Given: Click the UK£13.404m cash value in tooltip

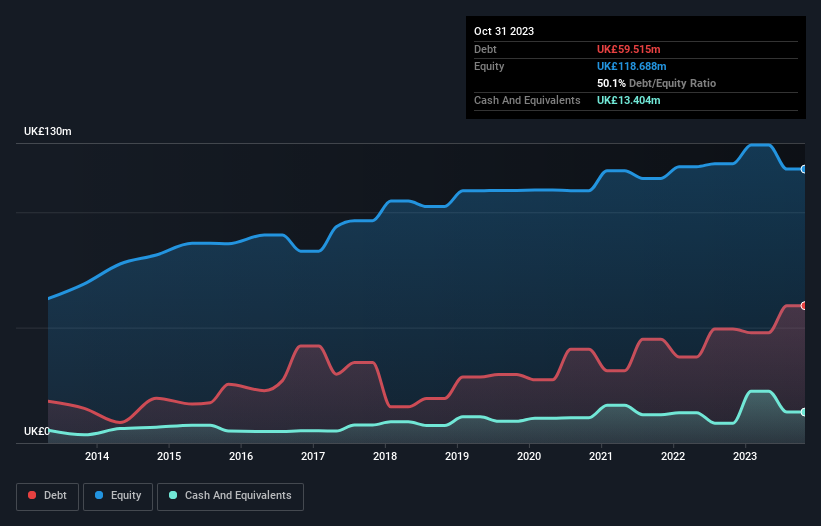Looking at the screenshot, I should point(629,100).
